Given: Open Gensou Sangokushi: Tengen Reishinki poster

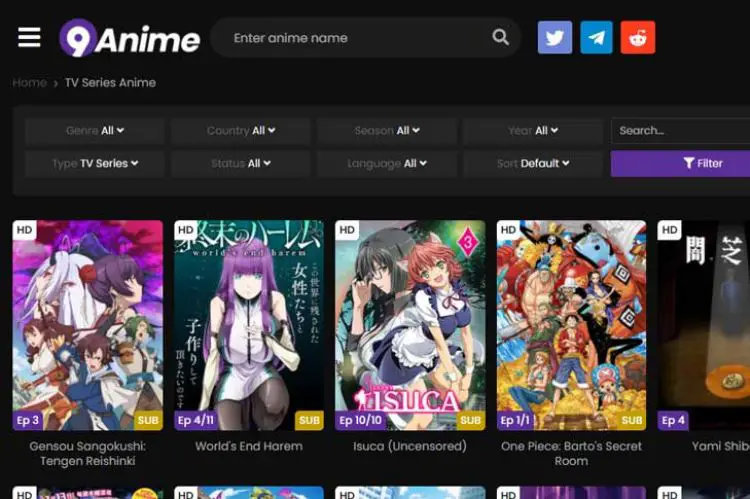Looking at the screenshot, I should [x=88, y=325].
